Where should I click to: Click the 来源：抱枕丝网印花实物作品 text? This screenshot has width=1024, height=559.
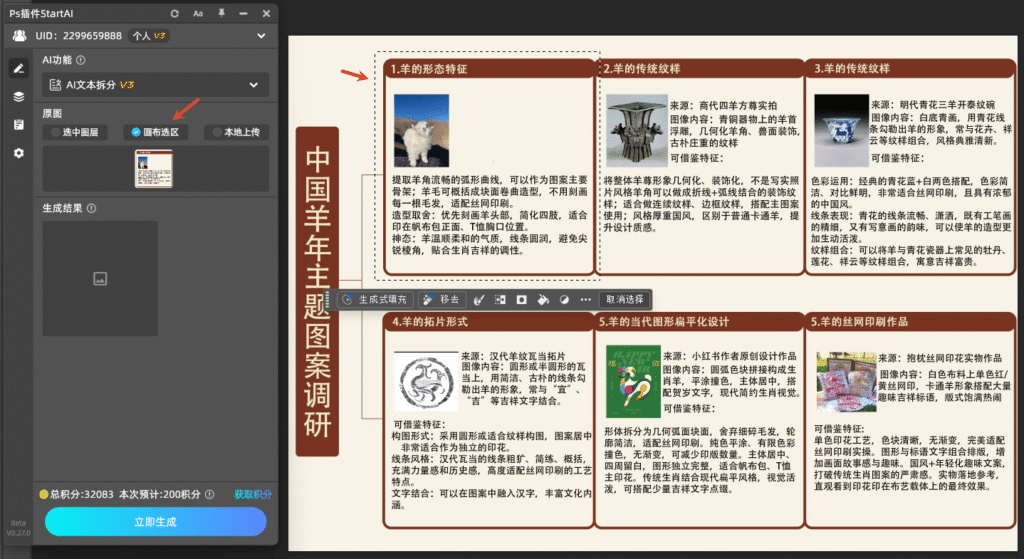tap(940, 358)
